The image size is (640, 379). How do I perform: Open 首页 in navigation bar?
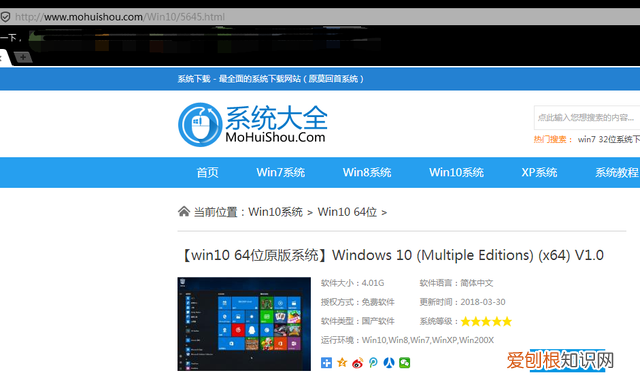pos(207,173)
